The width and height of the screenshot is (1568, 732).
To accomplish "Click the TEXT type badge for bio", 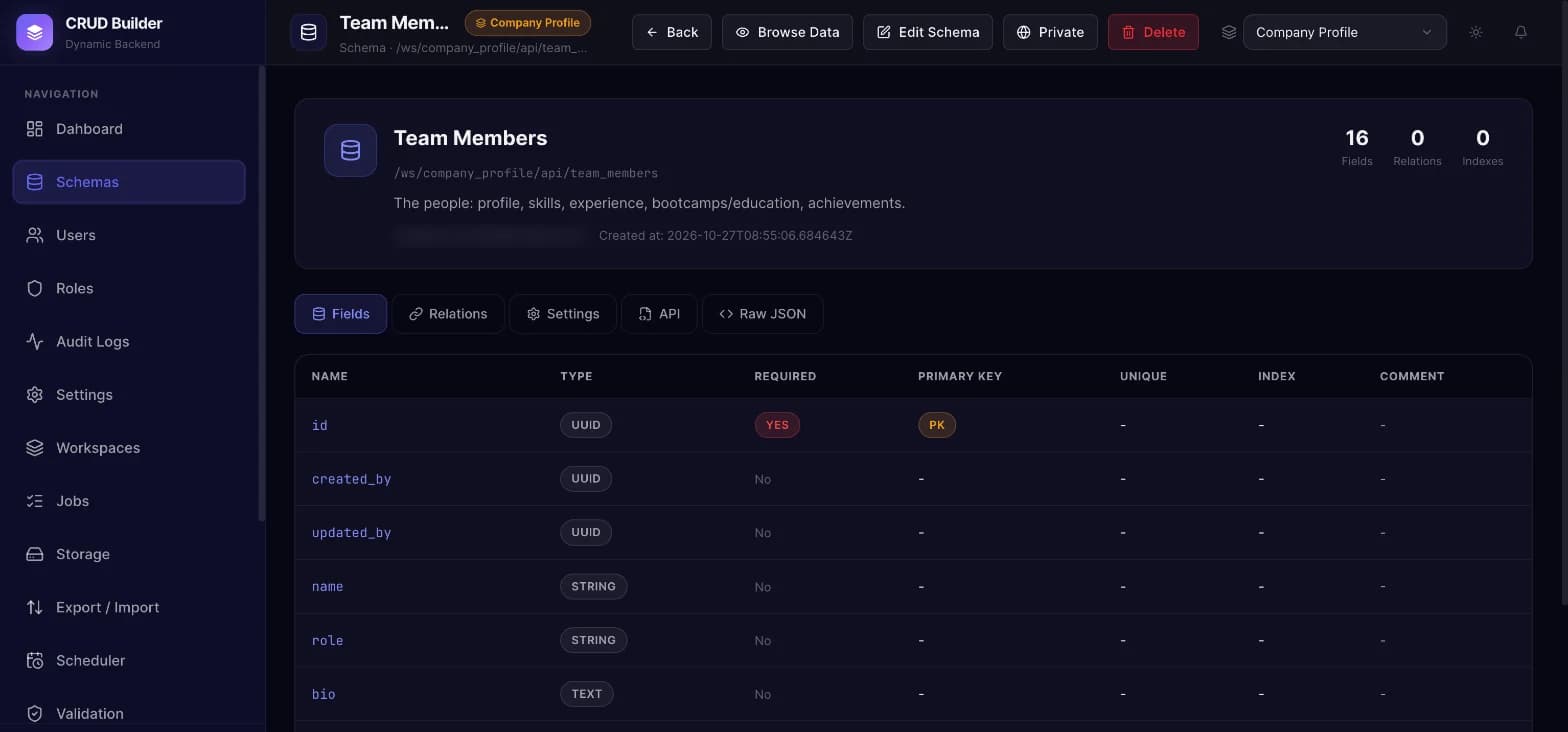I will coord(587,694).
